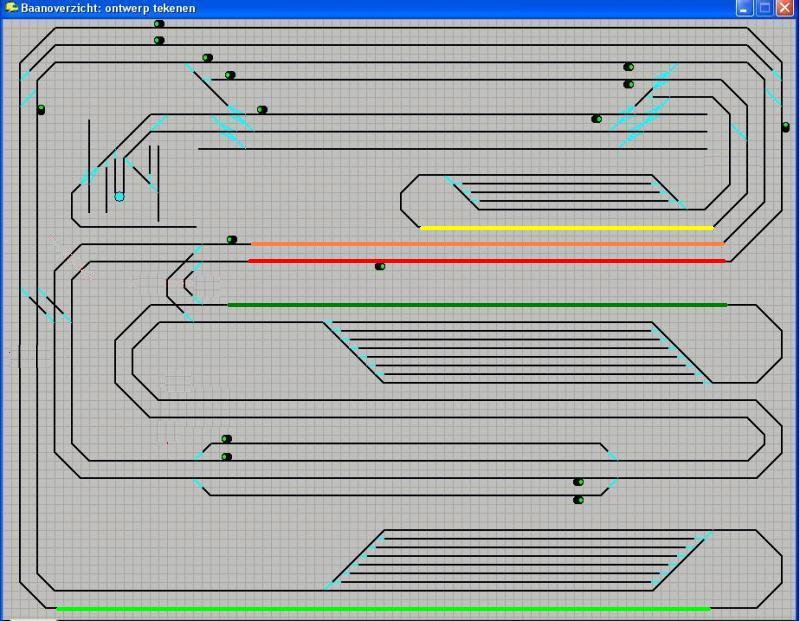Click the cyan circle marker in the sidings
This screenshot has width=800, height=621.
[x=119, y=196]
